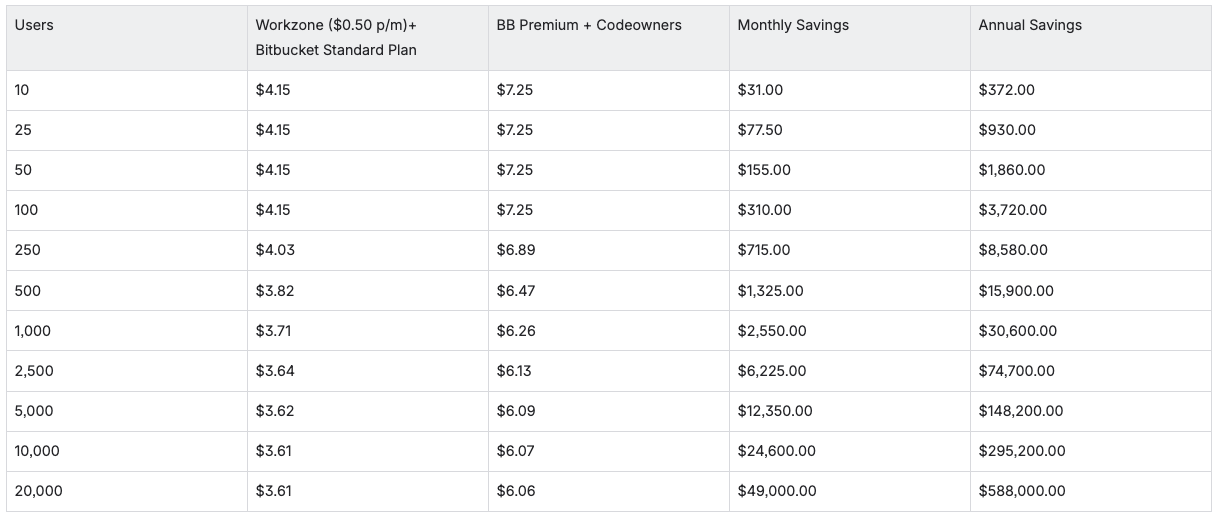
Task: Click the 5,000 users cell
Action: point(34,411)
